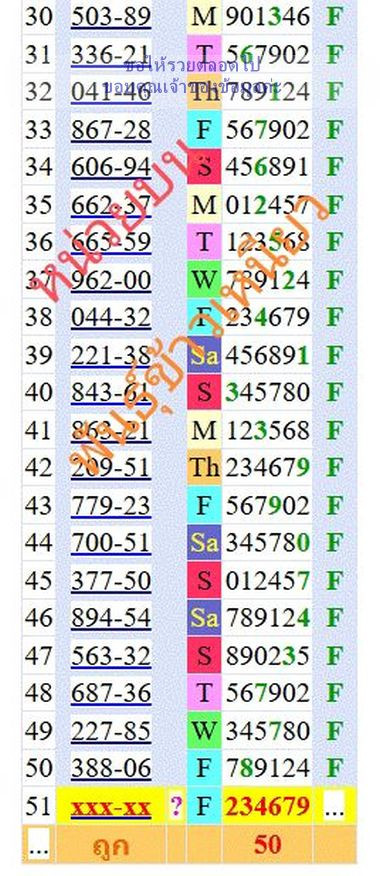Click the purple question mark cell

(176, 806)
